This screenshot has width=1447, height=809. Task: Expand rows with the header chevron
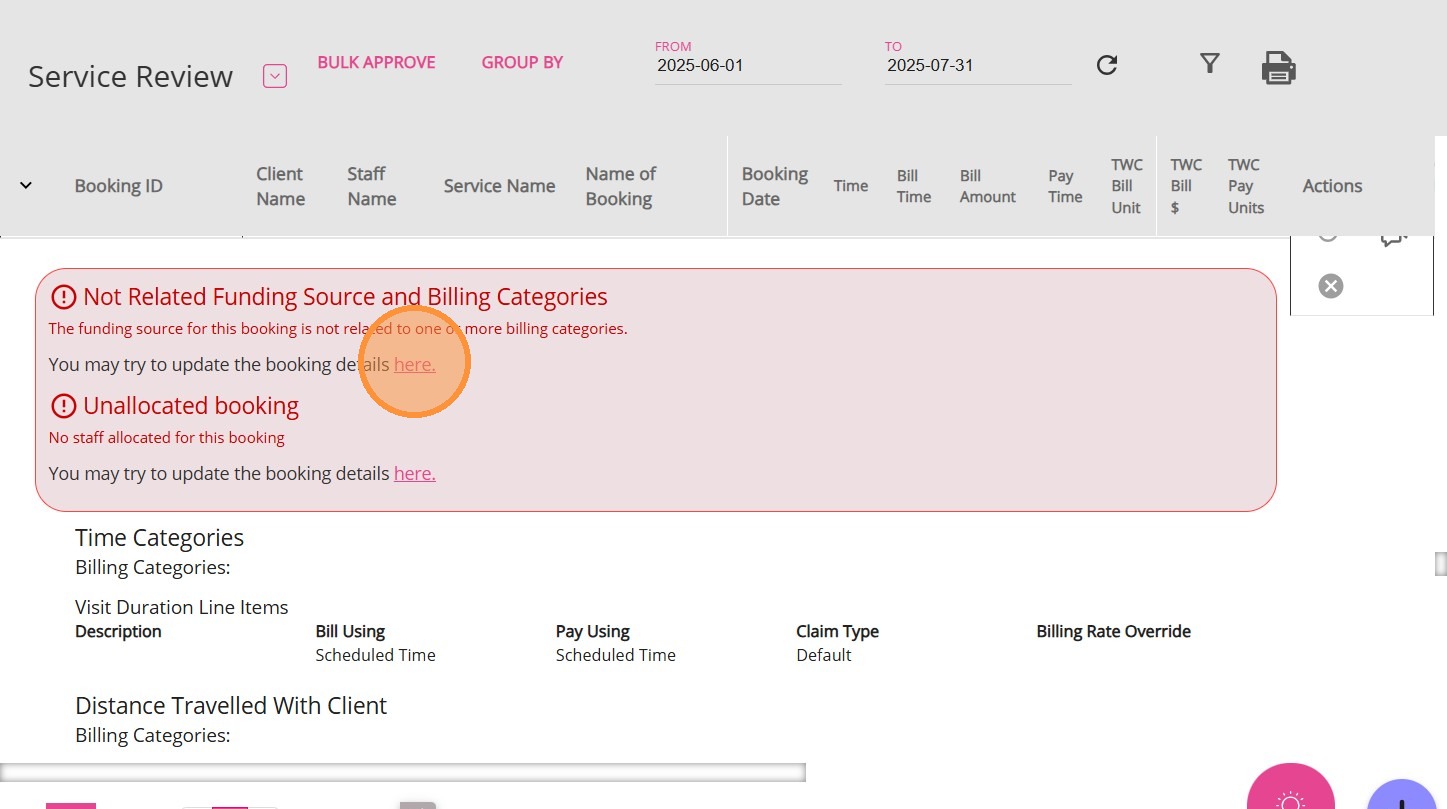pos(26,185)
